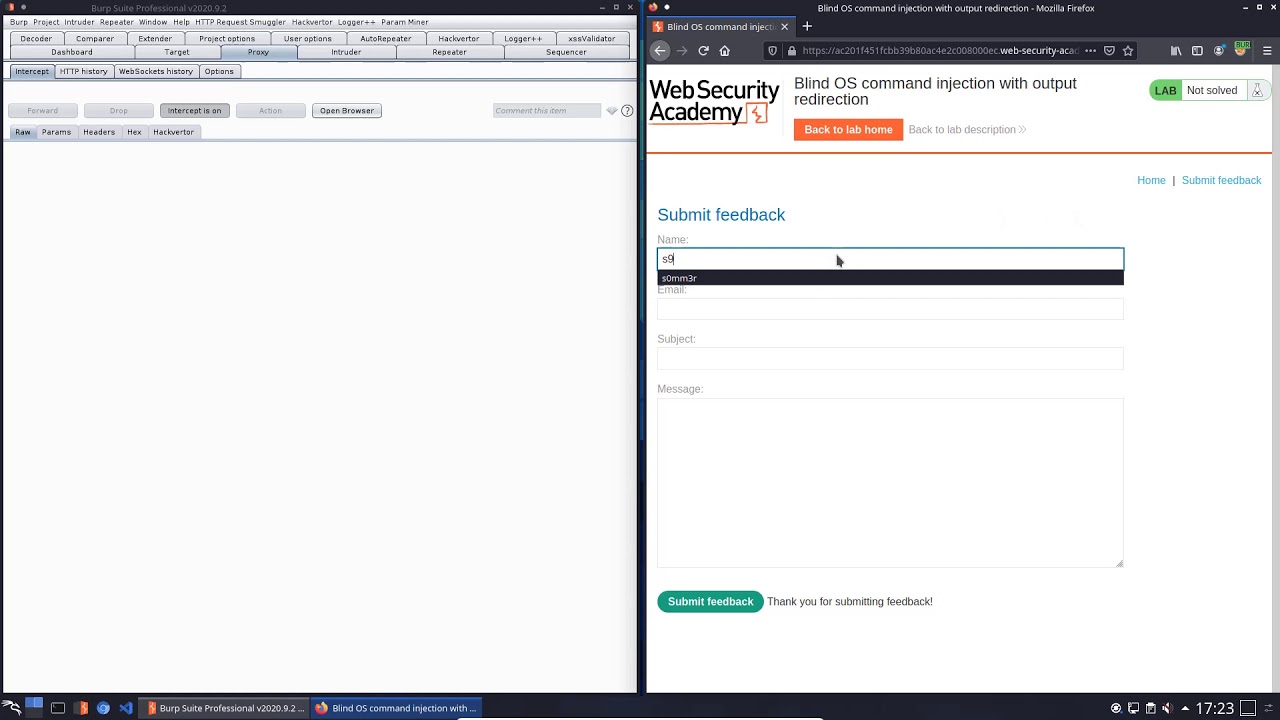Open the Param Miner menu
Screen dimensions: 1280x720
coord(405,22)
